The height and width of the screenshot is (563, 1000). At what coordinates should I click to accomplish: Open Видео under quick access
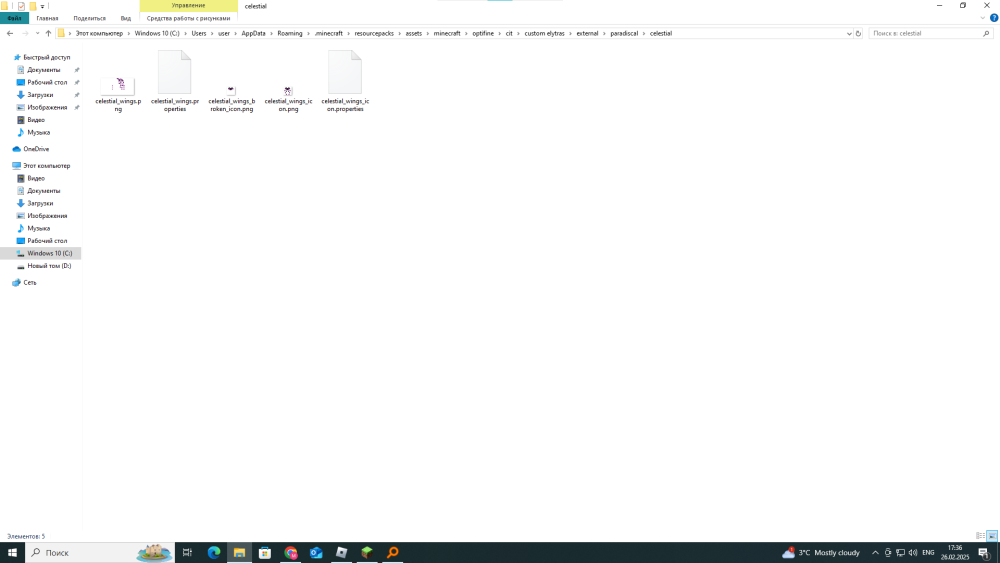pos(36,120)
